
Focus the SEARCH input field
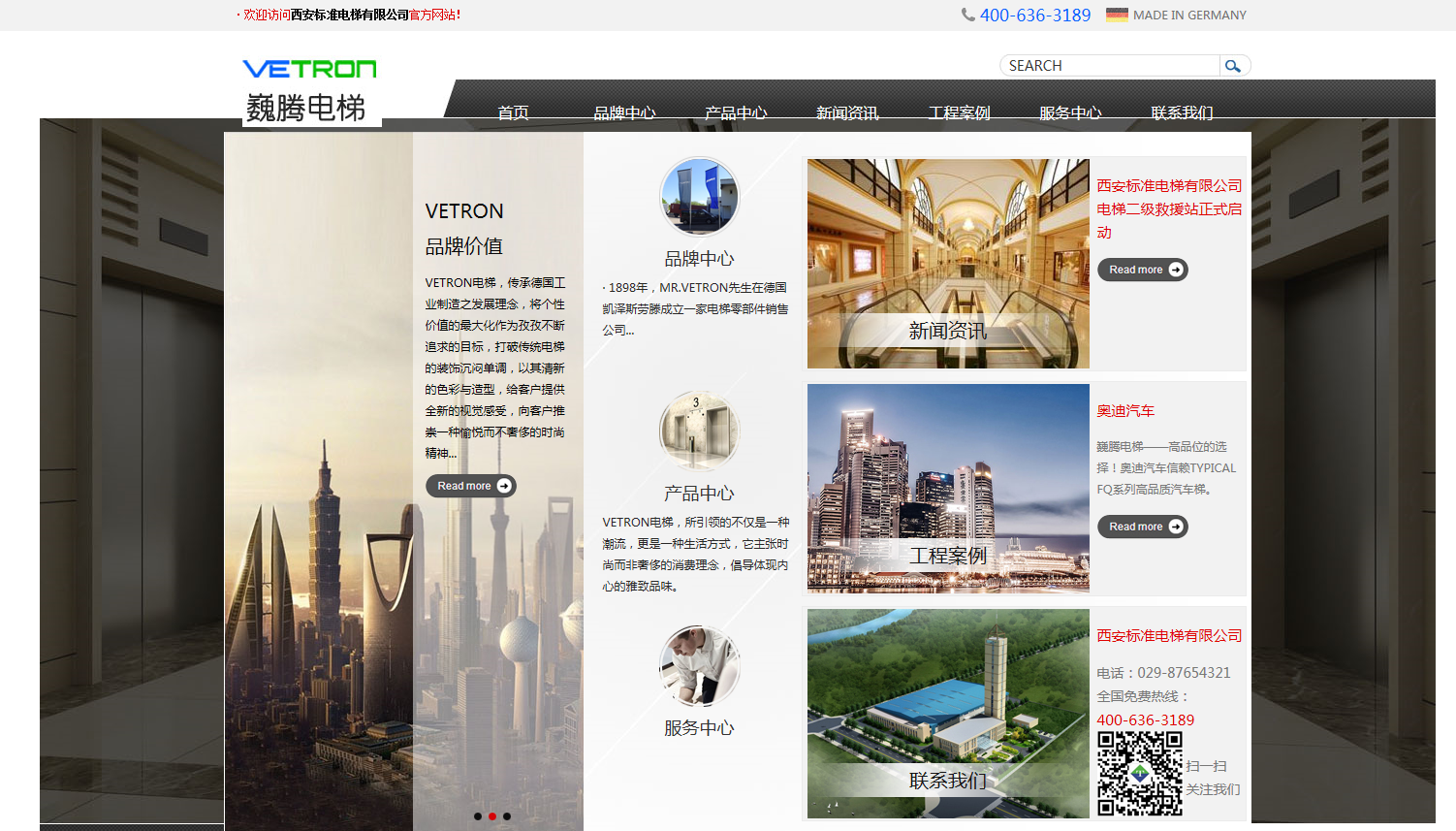point(1111,66)
